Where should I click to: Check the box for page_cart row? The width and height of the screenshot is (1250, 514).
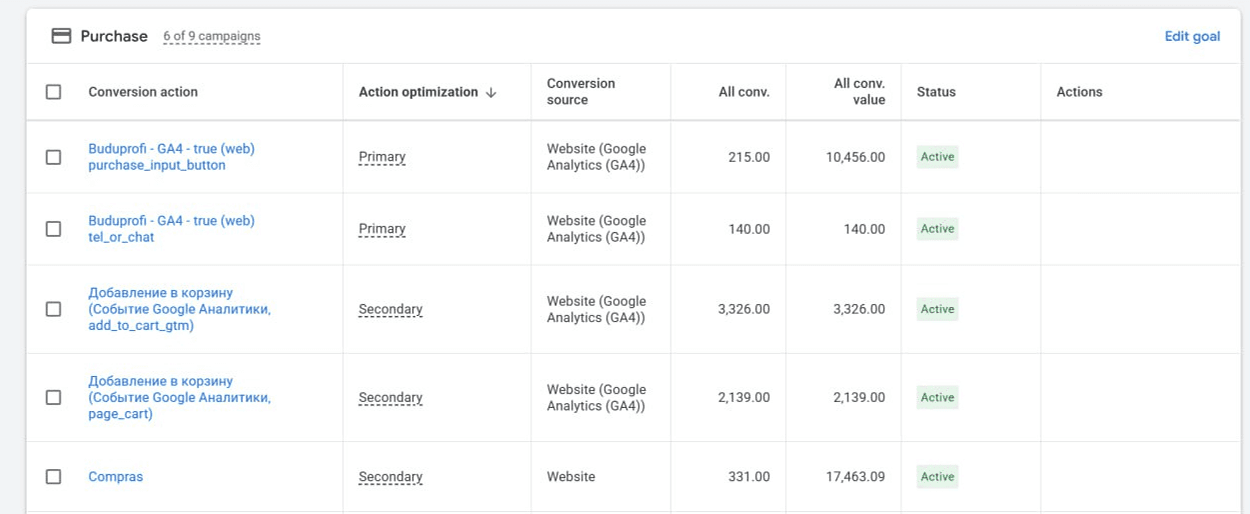pyautogui.click(x=54, y=397)
